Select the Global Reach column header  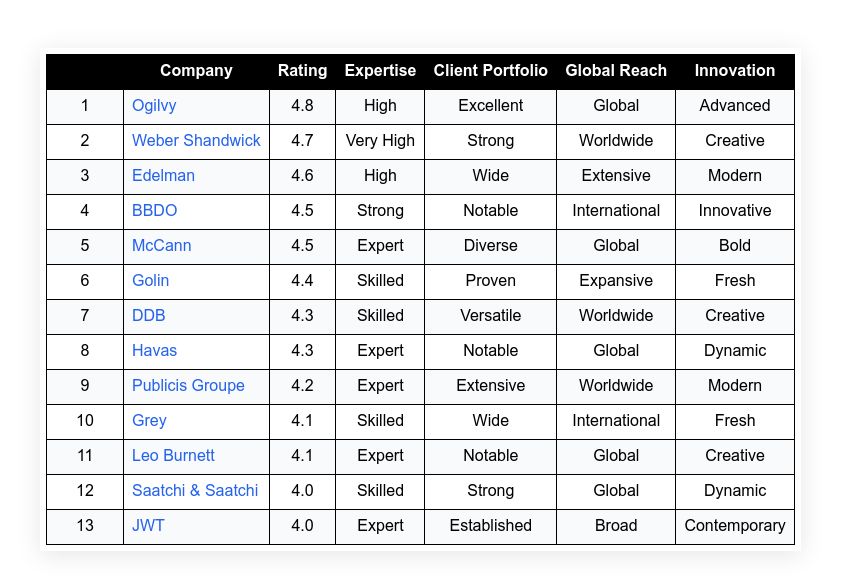[616, 71]
